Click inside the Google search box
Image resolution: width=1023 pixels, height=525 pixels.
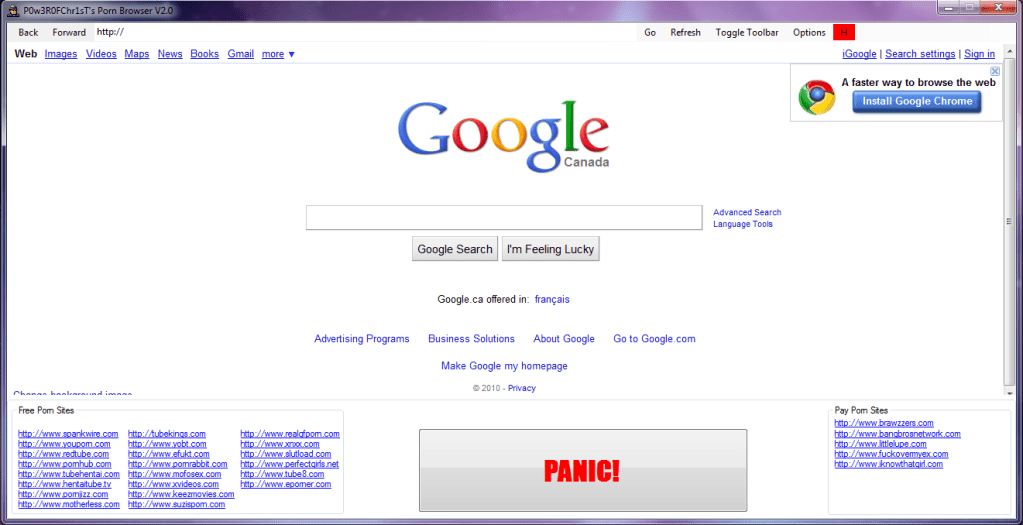click(x=504, y=217)
